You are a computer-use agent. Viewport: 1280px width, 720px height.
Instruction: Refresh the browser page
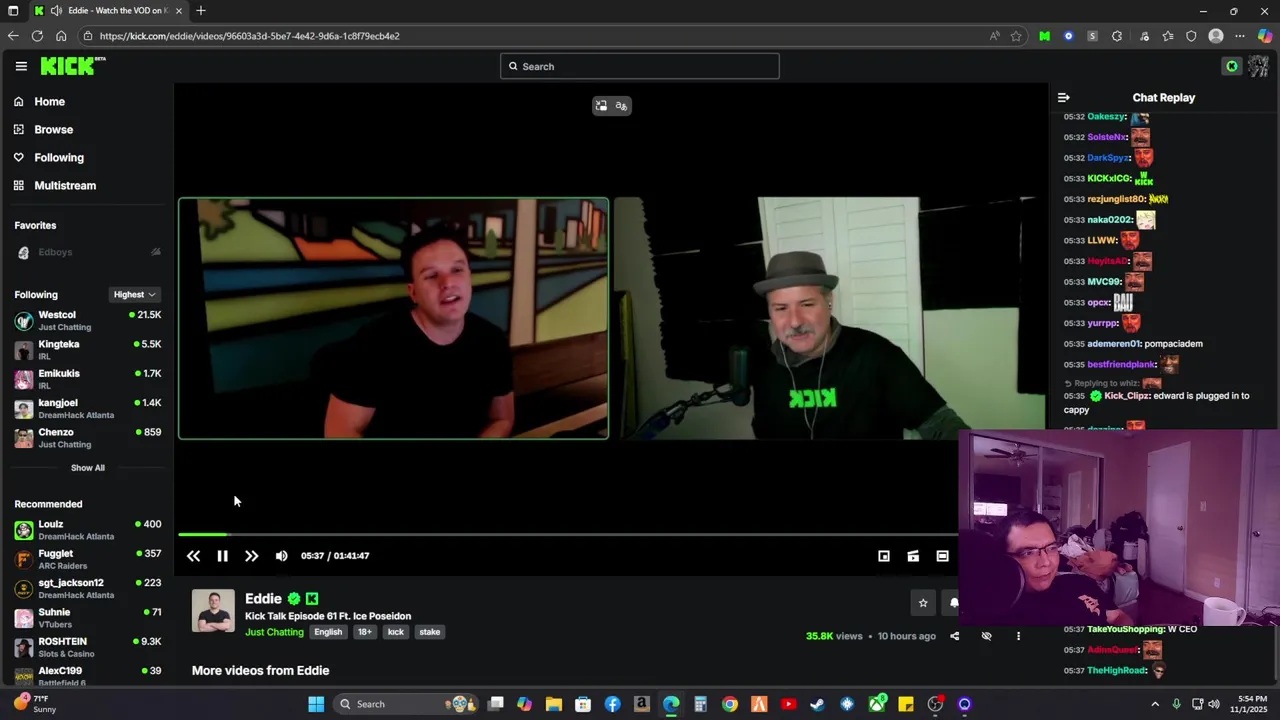(37, 36)
